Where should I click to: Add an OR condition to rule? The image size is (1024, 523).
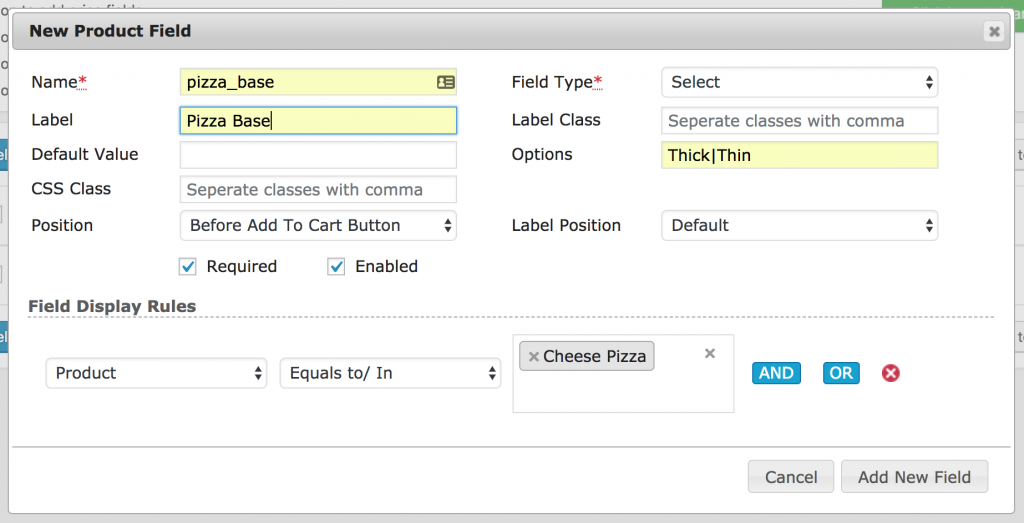pyautogui.click(x=841, y=373)
